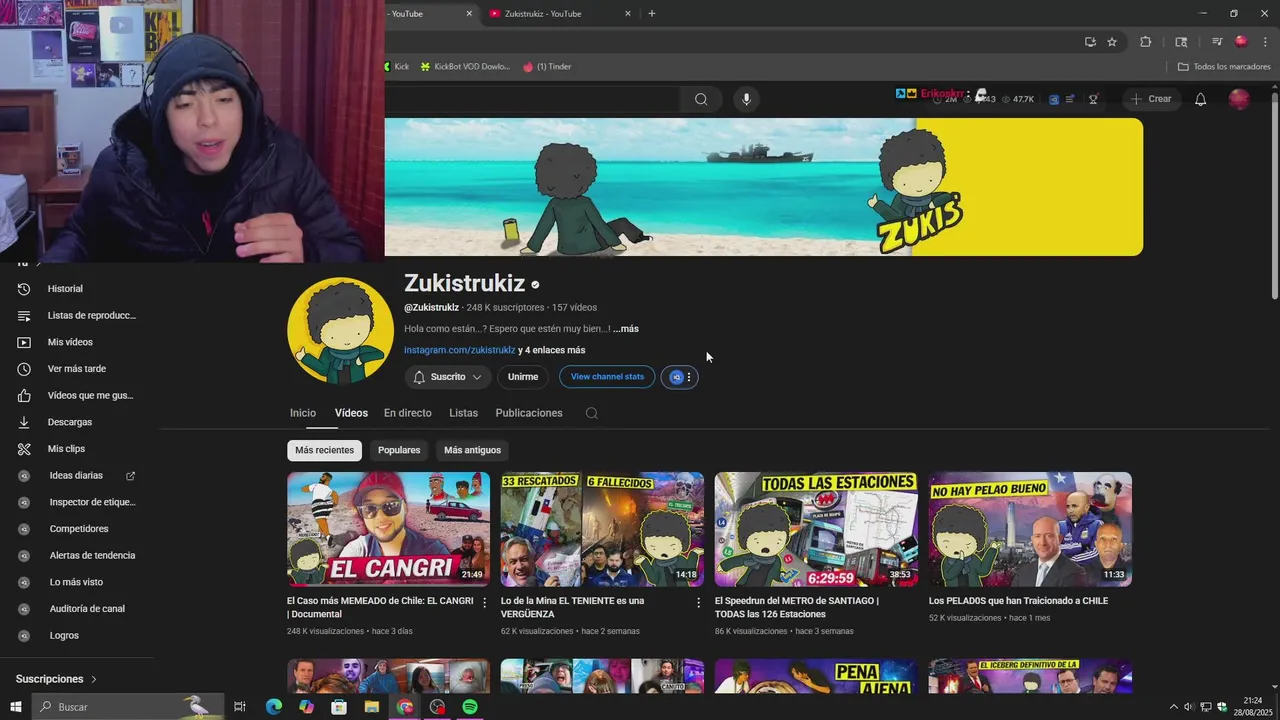
Task: Switch to the Zukistrukiz - YouTube browser tab
Action: click(560, 14)
